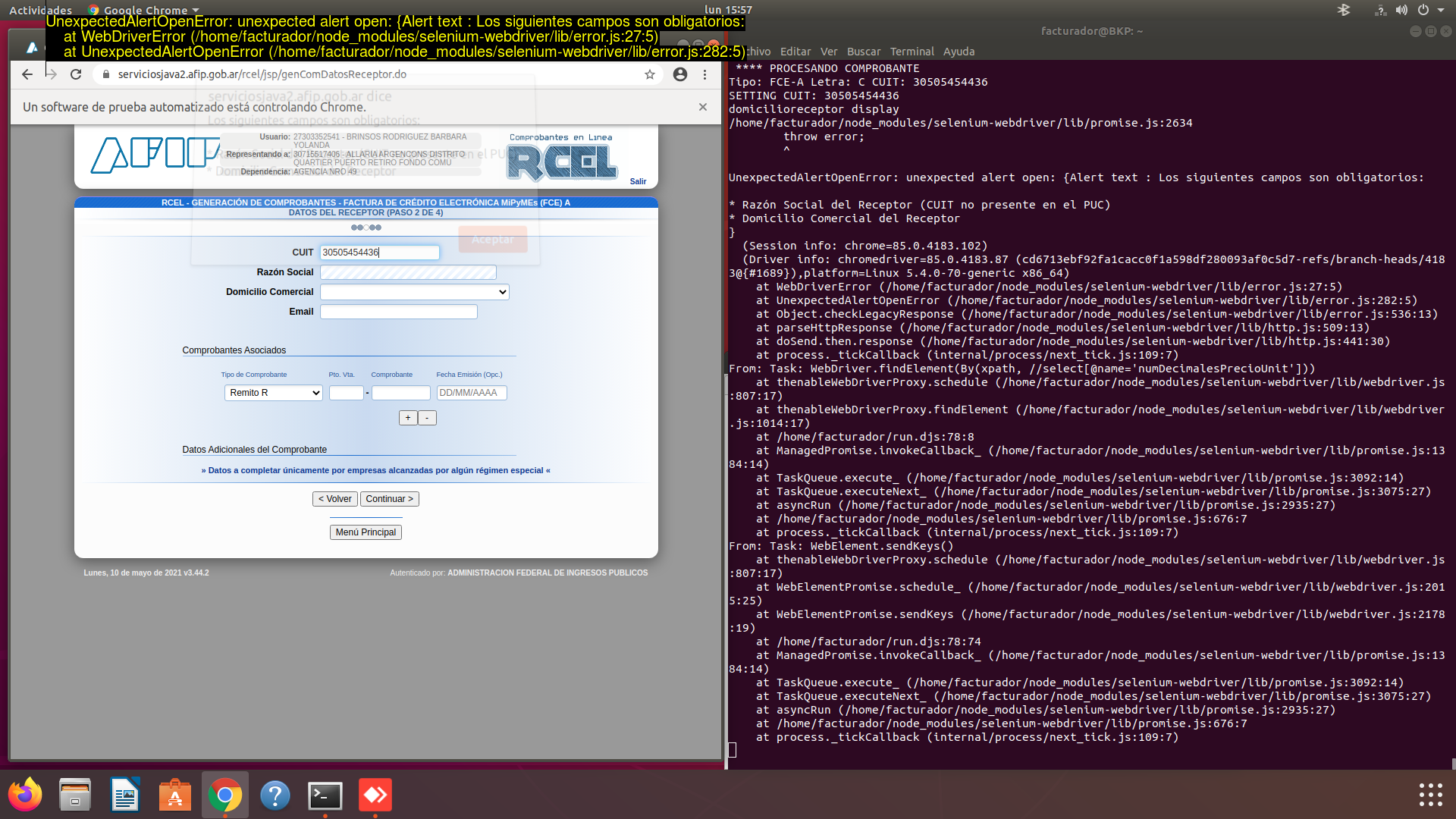Open Firefox from the dock
This screenshot has height=819, width=1456.
point(25,795)
